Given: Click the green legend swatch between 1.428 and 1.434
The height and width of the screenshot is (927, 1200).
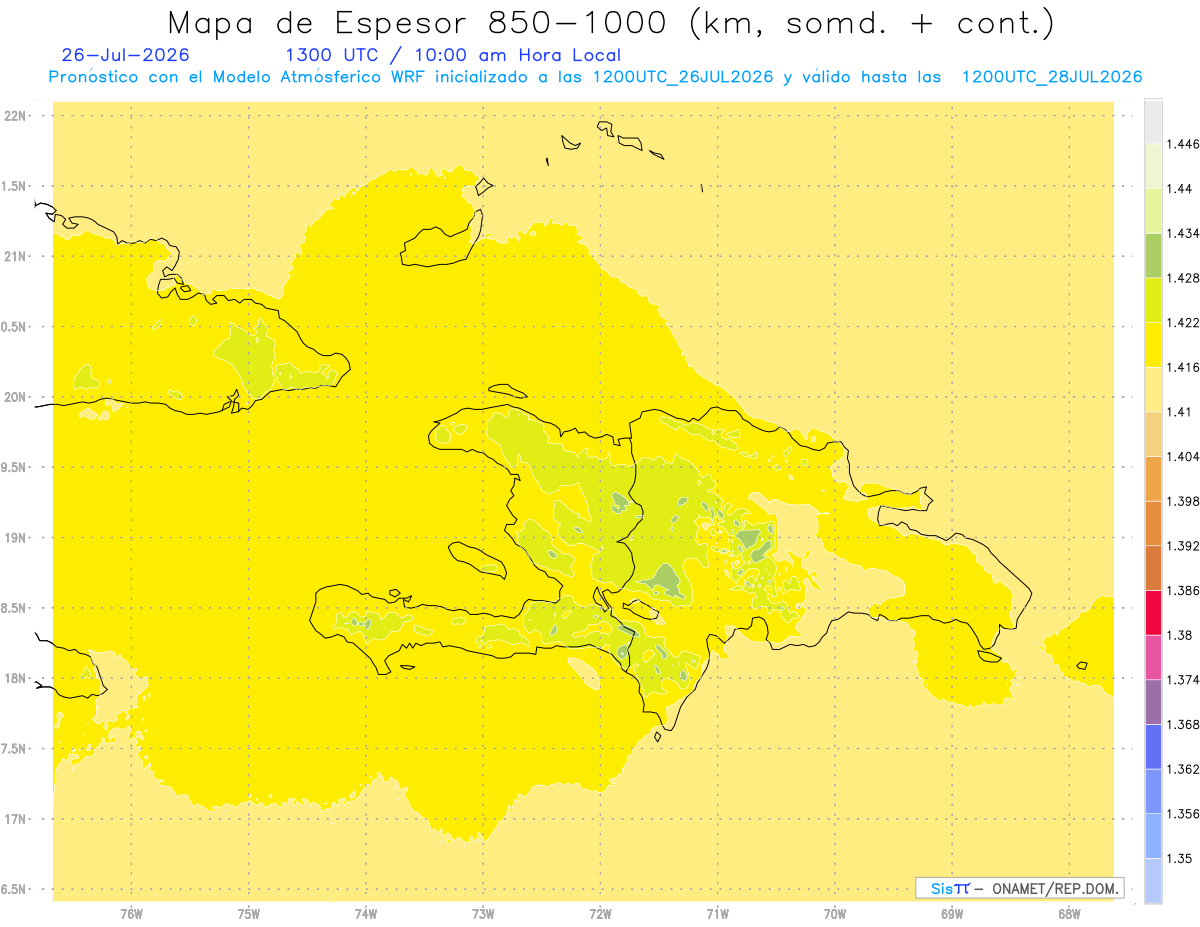Looking at the screenshot, I should [x=1153, y=256].
